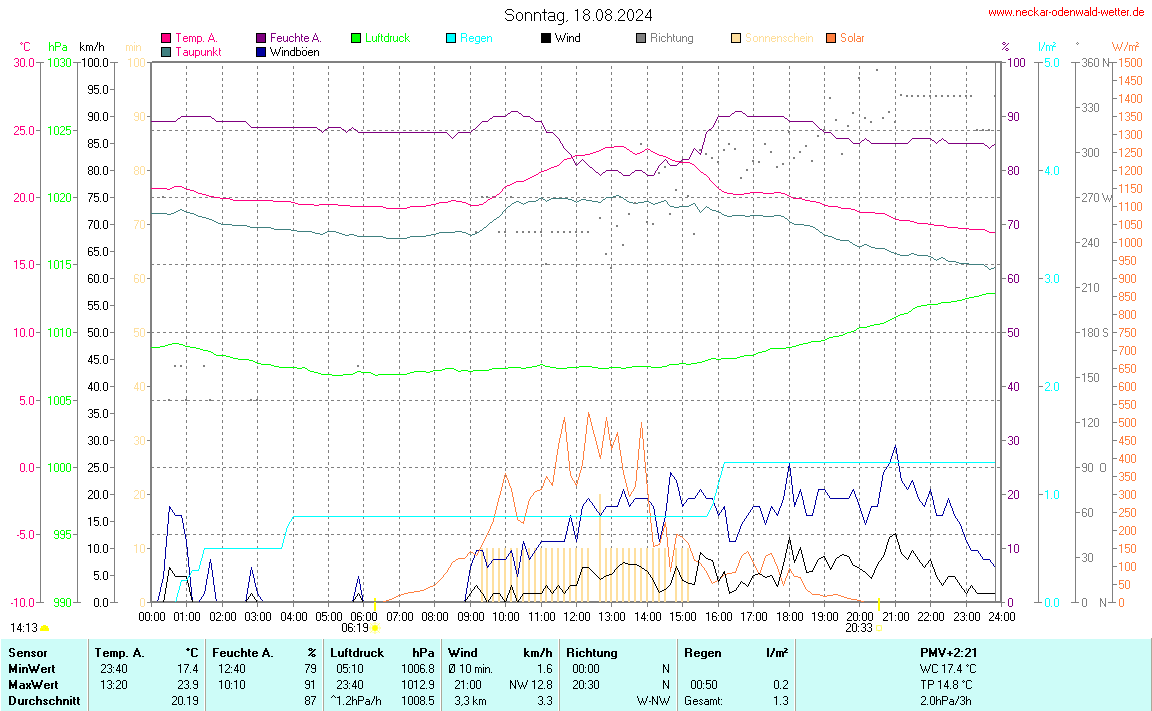Click the green Luftdruck legend square

[356, 38]
